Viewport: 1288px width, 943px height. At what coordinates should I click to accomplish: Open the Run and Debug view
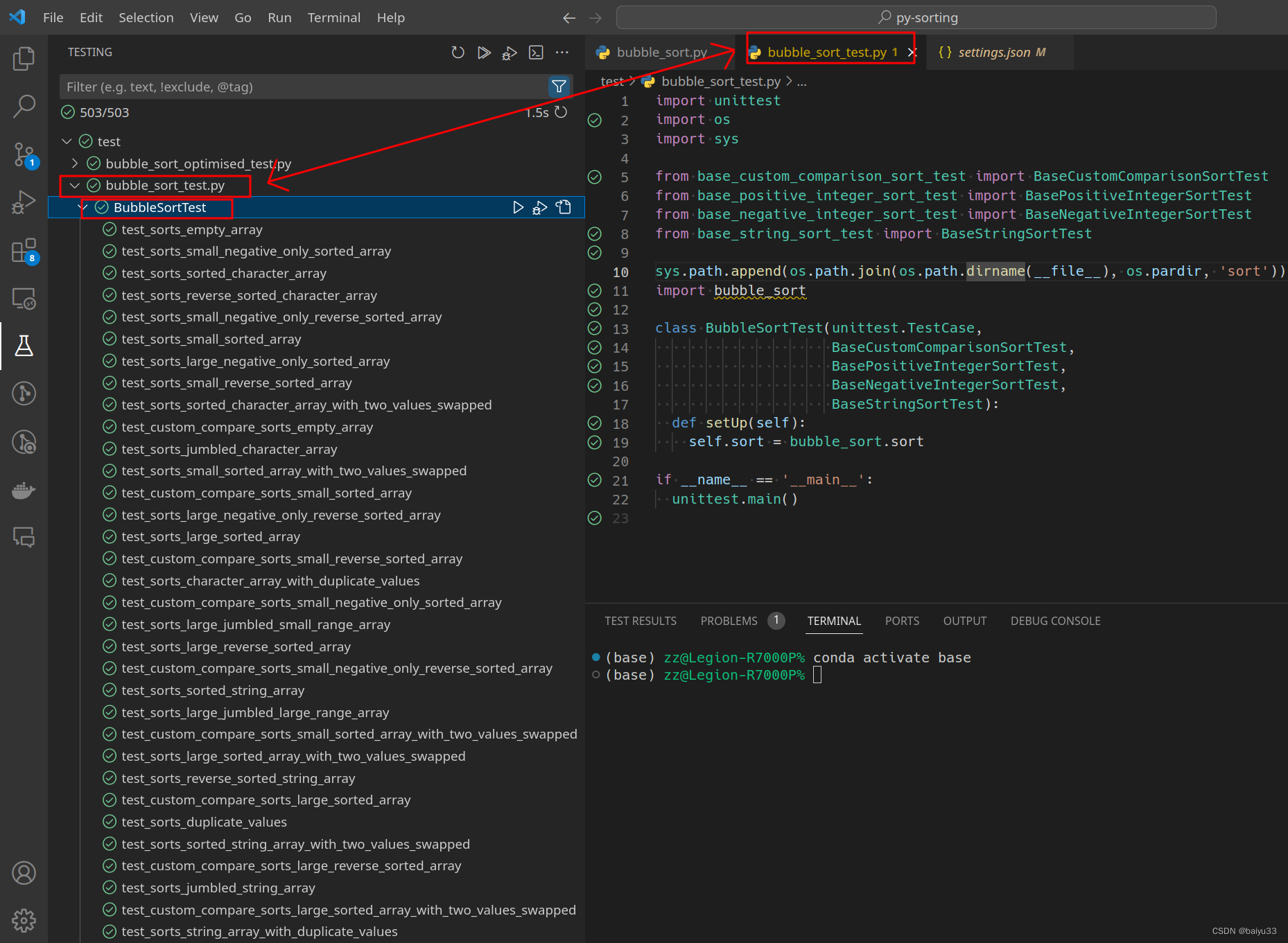[x=24, y=202]
